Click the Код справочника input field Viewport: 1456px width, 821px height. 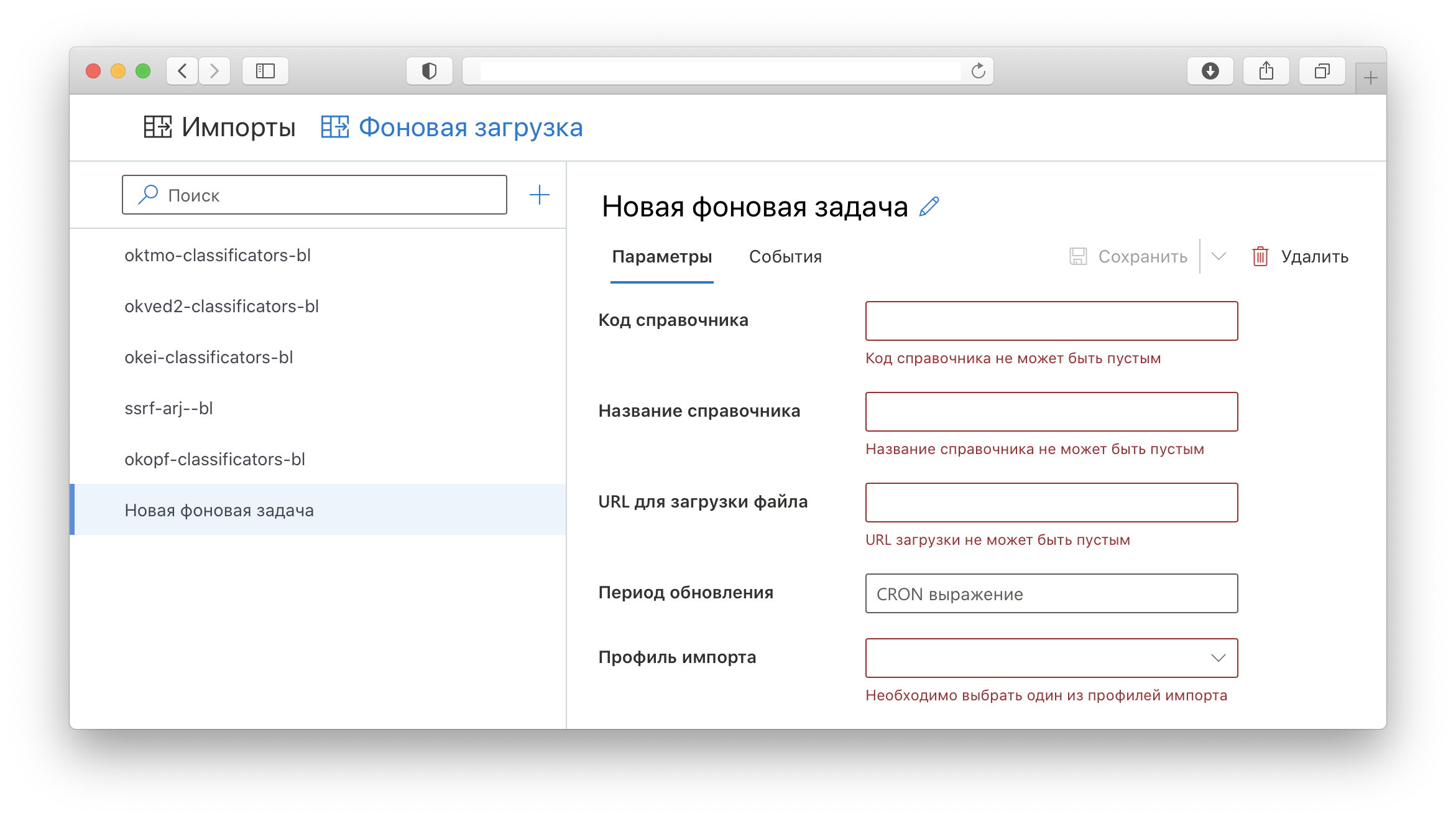point(1052,321)
